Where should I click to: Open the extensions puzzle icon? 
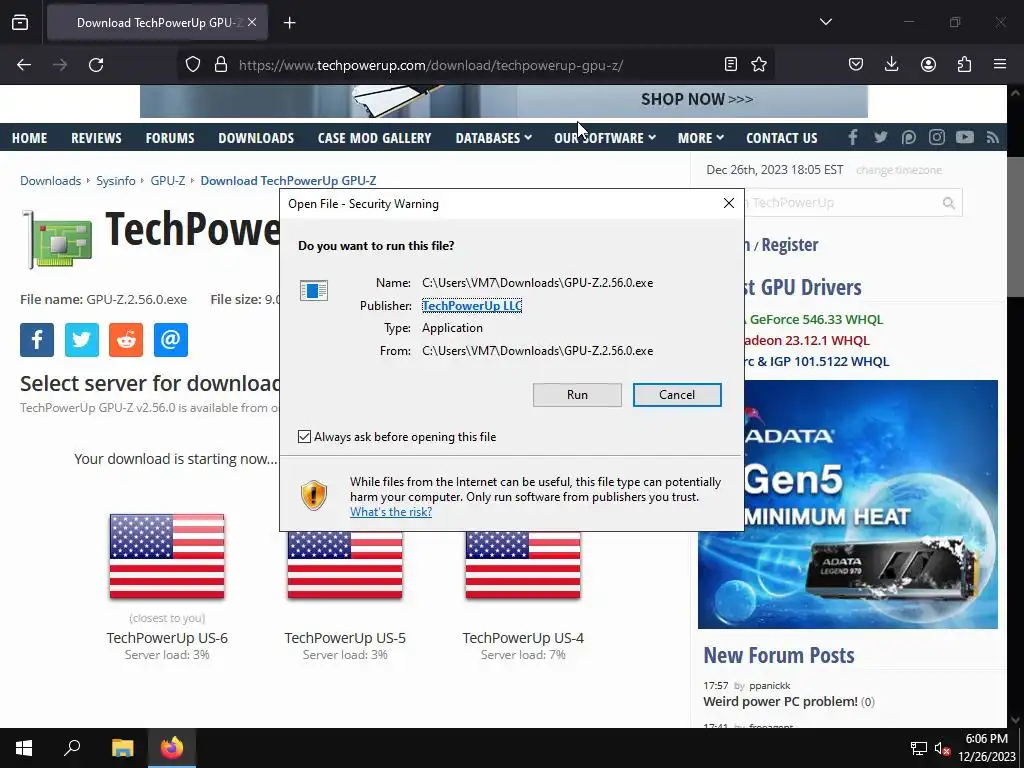pyautogui.click(x=964, y=65)
